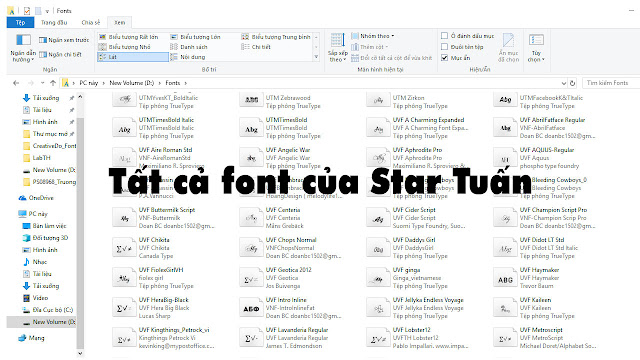Image resolution: width=640 pixels, height=360 pixels.
Task: Select the Lát tiles layout
Action: pos(133,57)
